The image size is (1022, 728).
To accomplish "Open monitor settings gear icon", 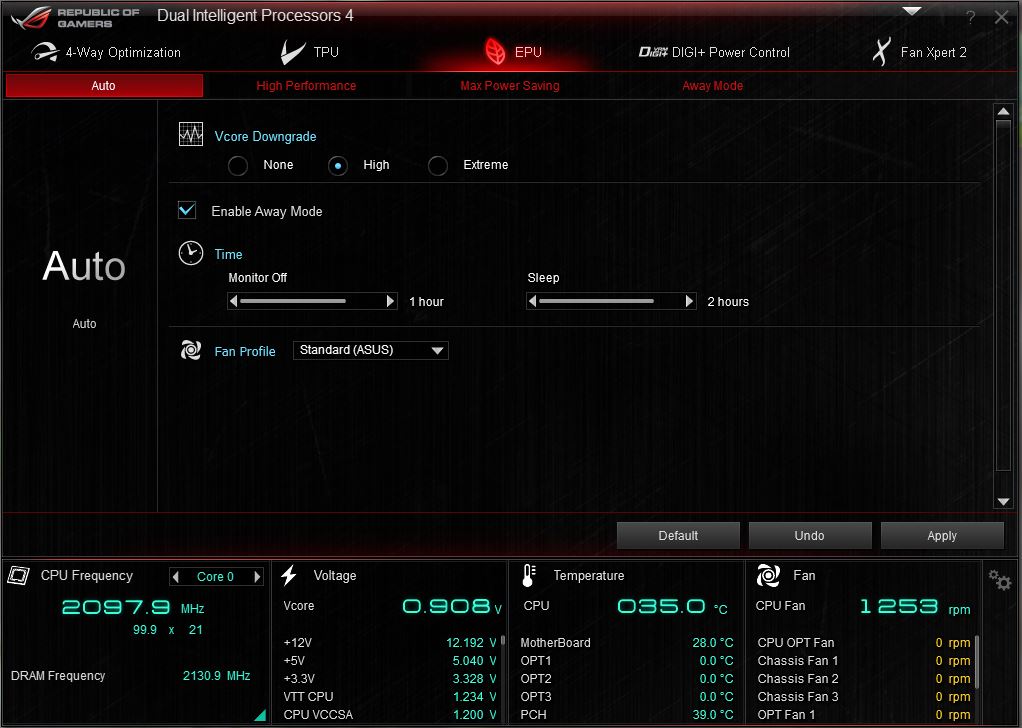I will coord(999,579).
